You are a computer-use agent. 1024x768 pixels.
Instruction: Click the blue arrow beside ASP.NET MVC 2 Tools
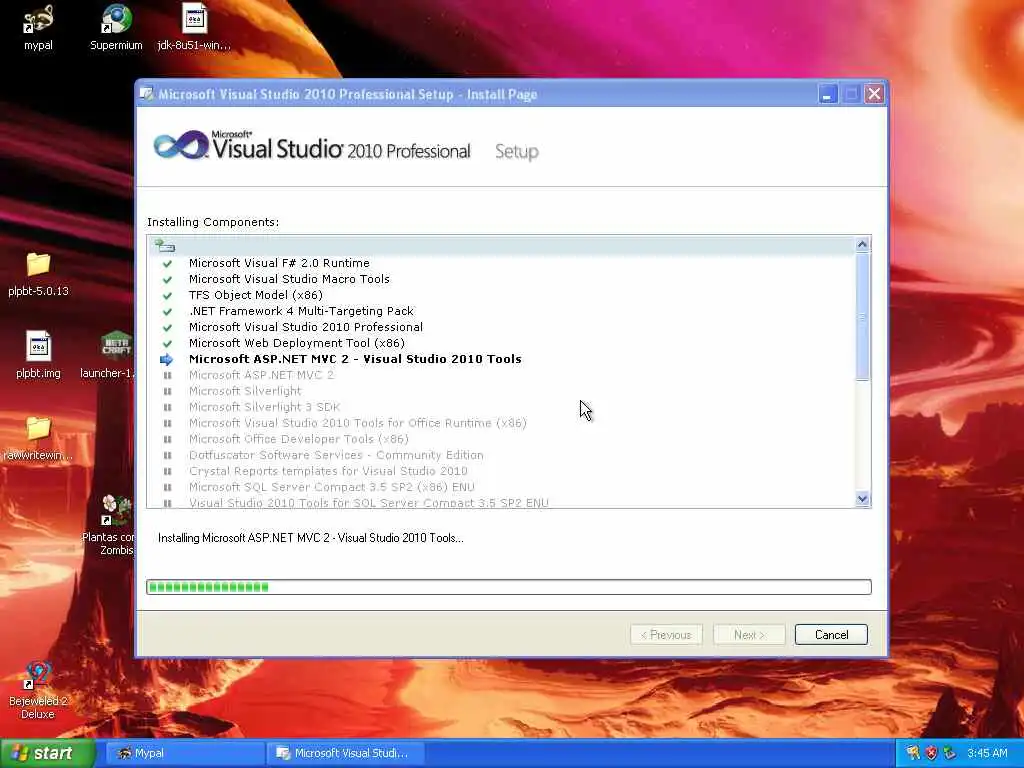coord(167,359)
